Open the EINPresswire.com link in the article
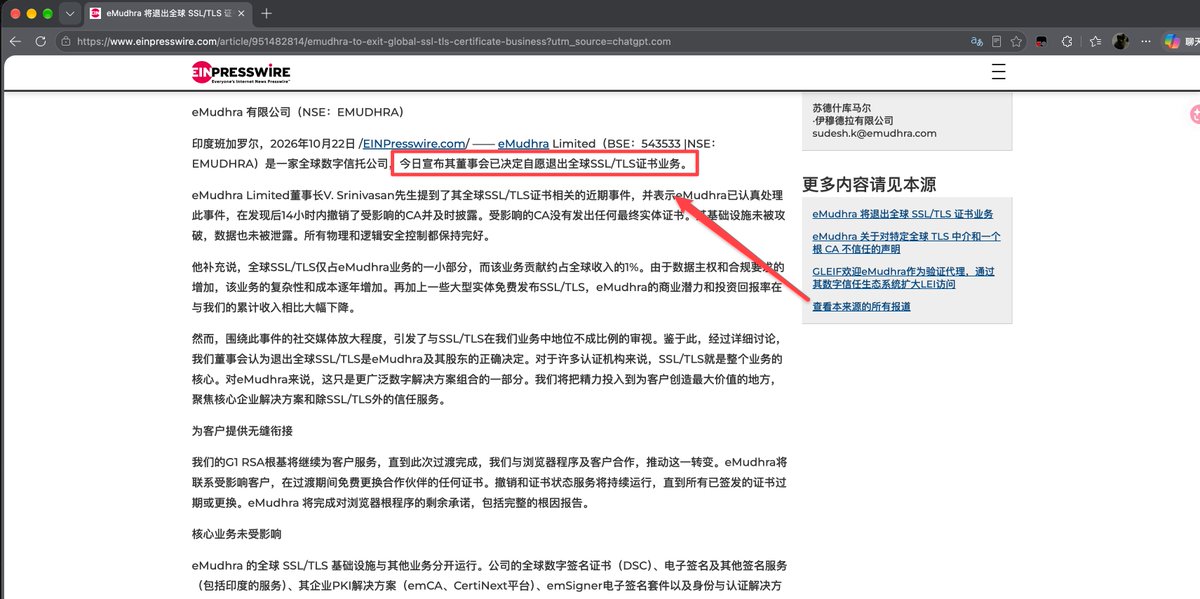This screenshot has height=599, width=1200. pyautogui.click(x=416, y=144)
